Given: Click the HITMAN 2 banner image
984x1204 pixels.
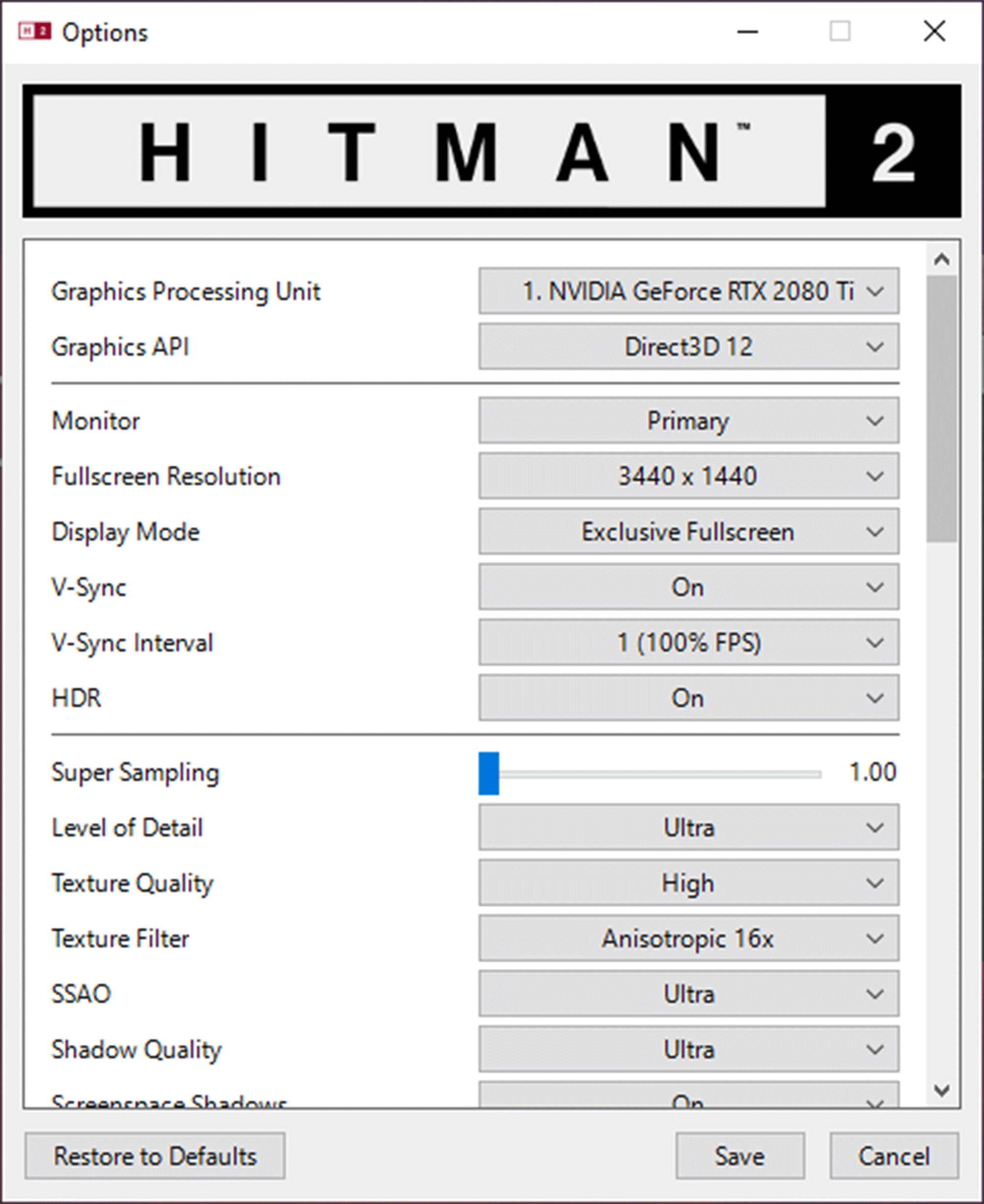Looking at the screenshot, I should [x=492, y=151].
